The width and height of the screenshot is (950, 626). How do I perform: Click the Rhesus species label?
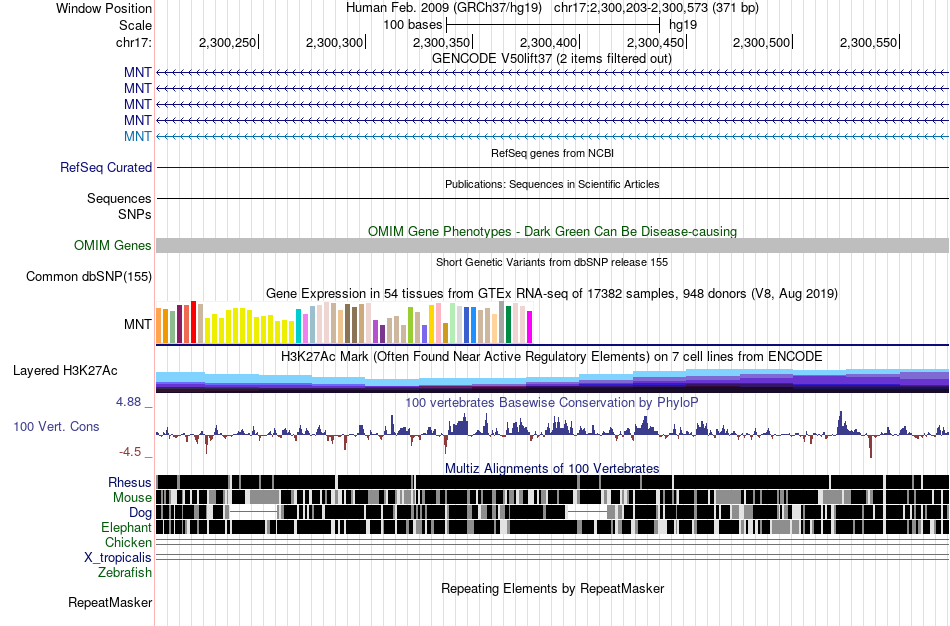pos(130,483)
